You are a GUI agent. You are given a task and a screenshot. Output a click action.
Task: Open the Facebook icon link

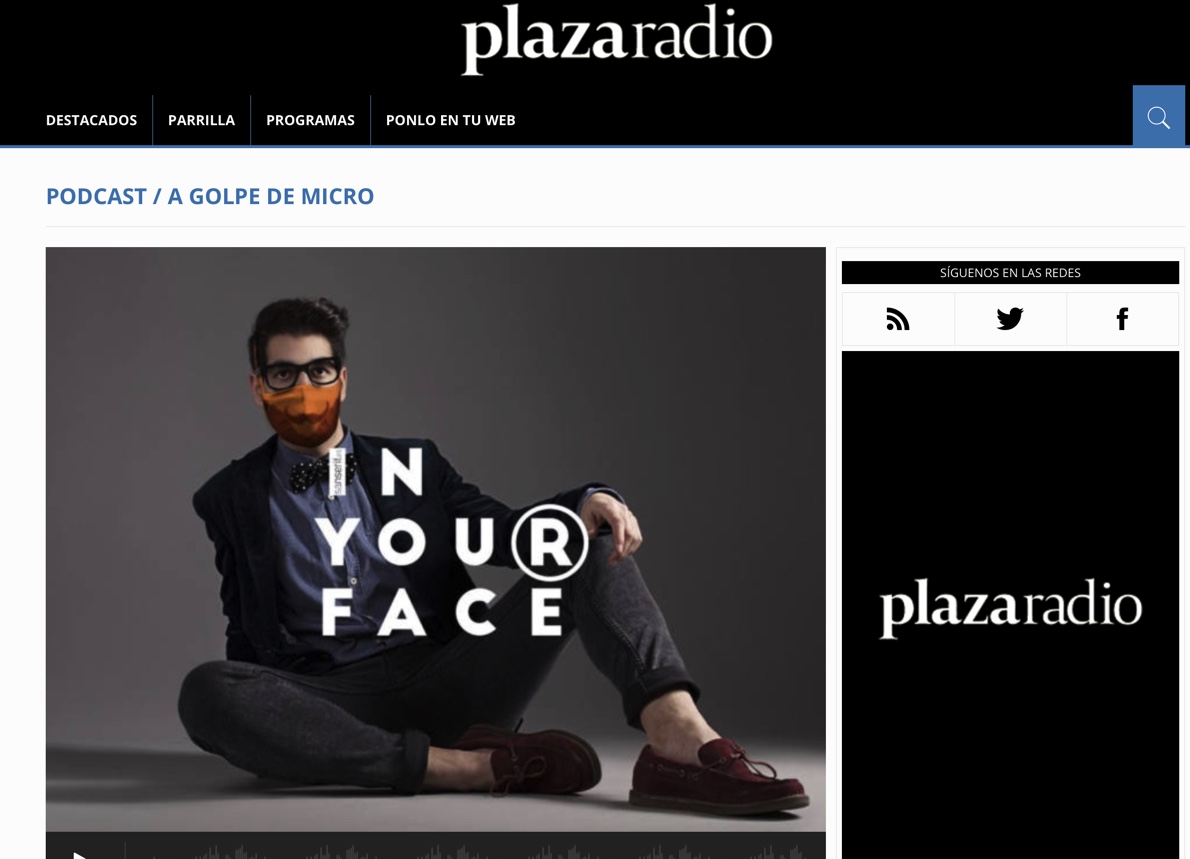1122,319
